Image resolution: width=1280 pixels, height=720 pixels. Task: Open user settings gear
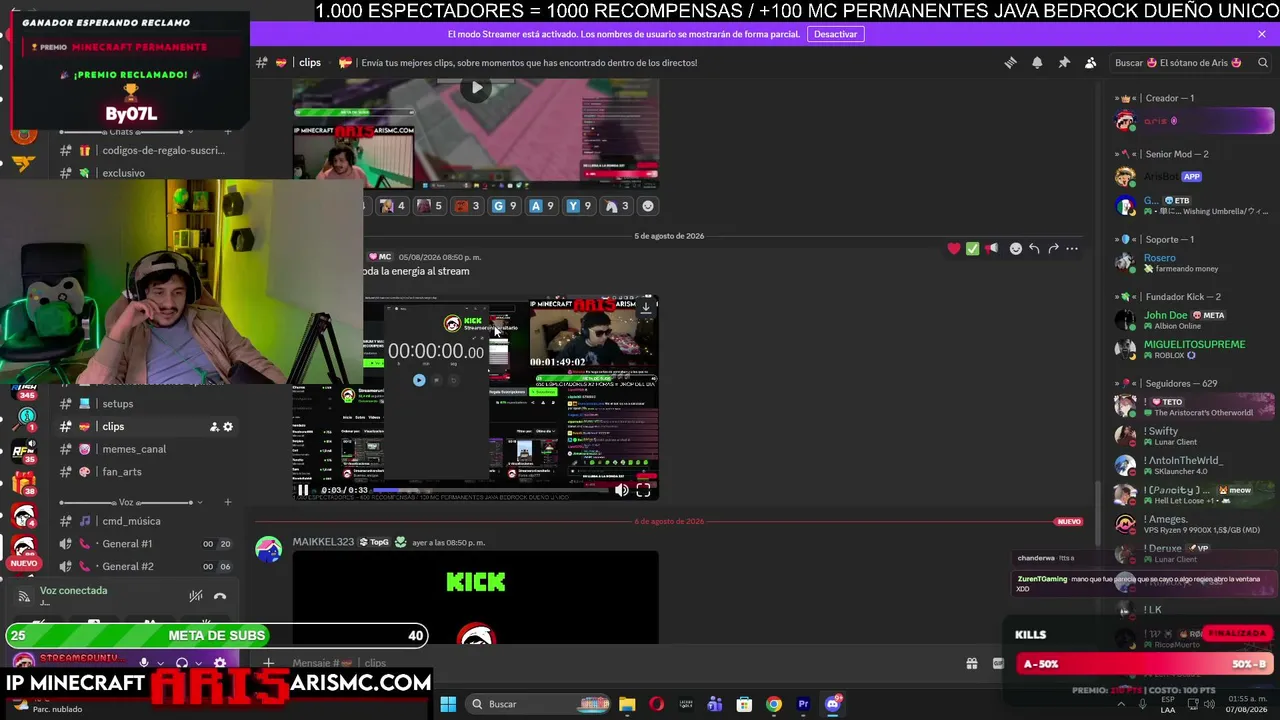(x=220, y=663)
